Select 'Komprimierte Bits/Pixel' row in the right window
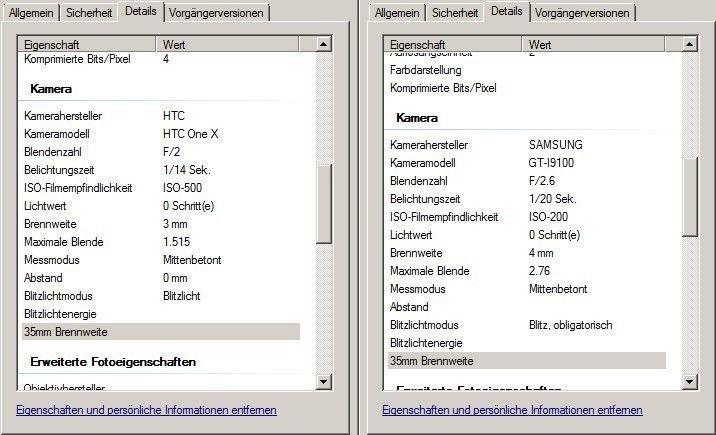Viewport: 716px width, 435px height. coord(526,88)
